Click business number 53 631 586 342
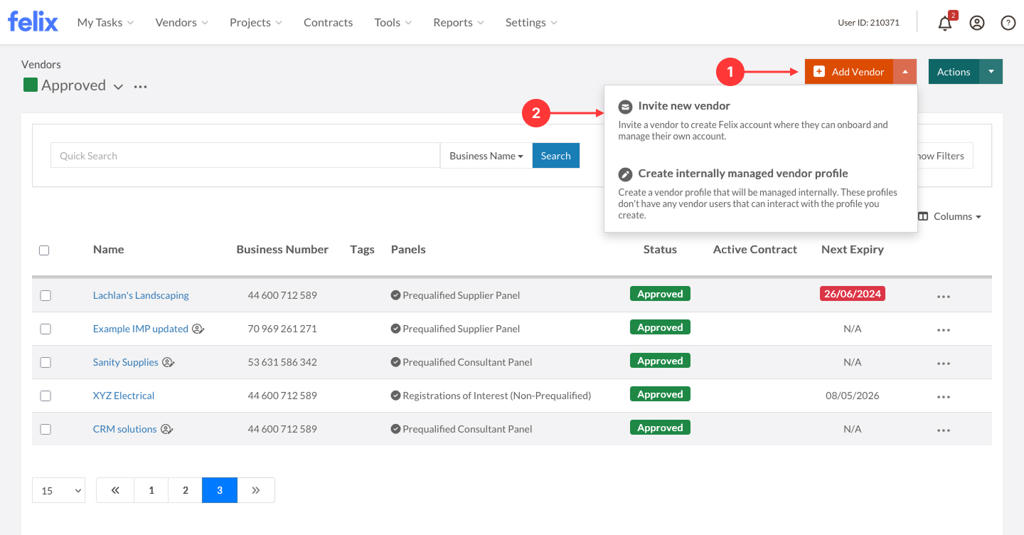The width and height of the screenshot is (1024, 535). 282,362
